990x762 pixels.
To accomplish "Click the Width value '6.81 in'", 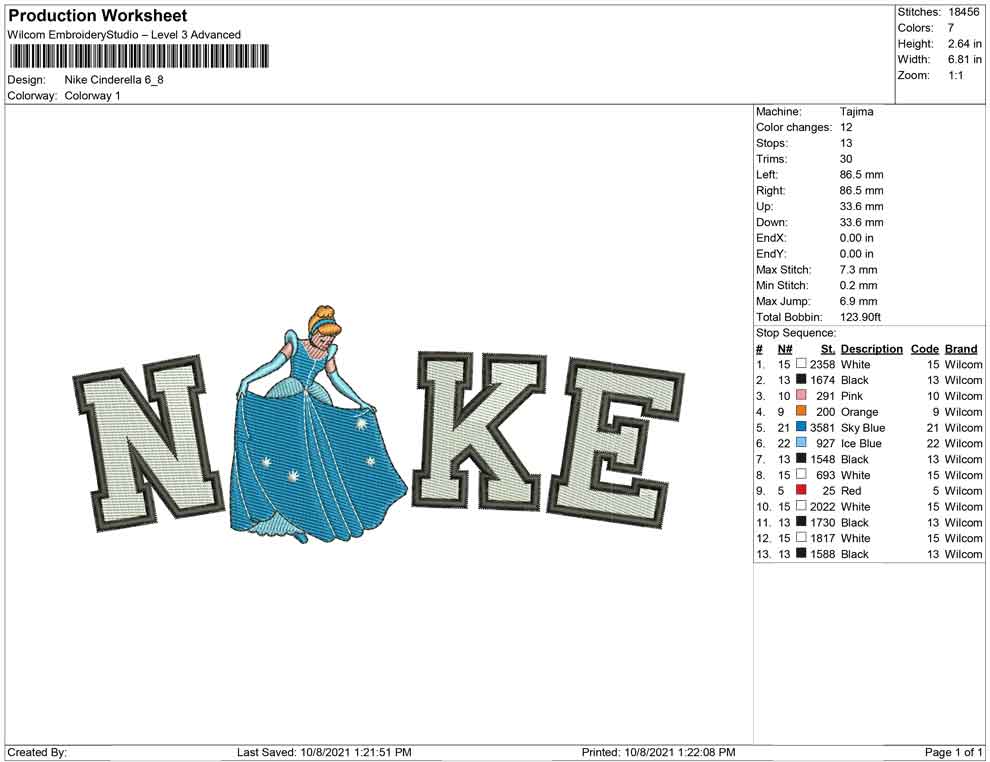I will (x=964, y=59).
